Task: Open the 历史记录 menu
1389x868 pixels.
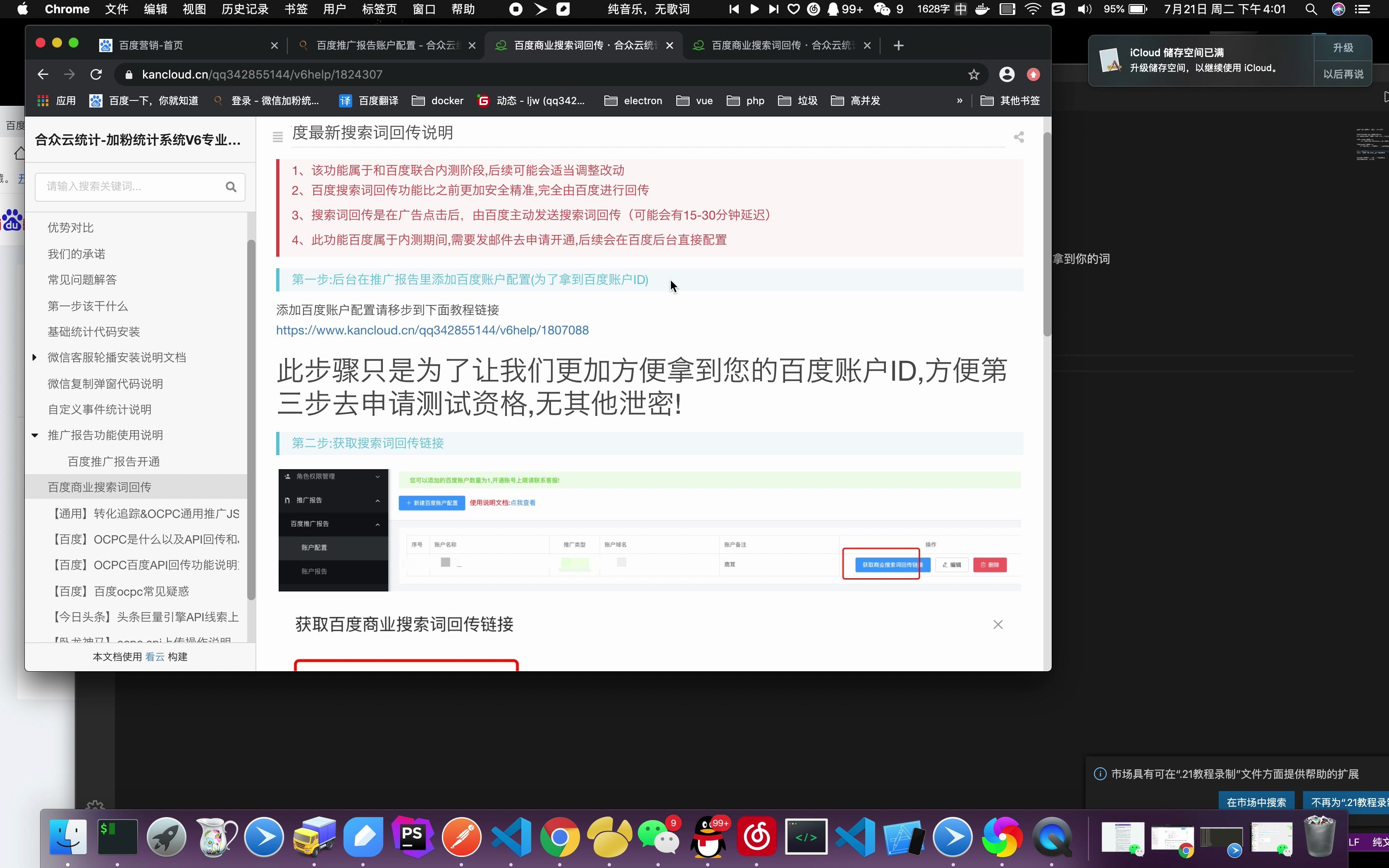Action: 245,9
